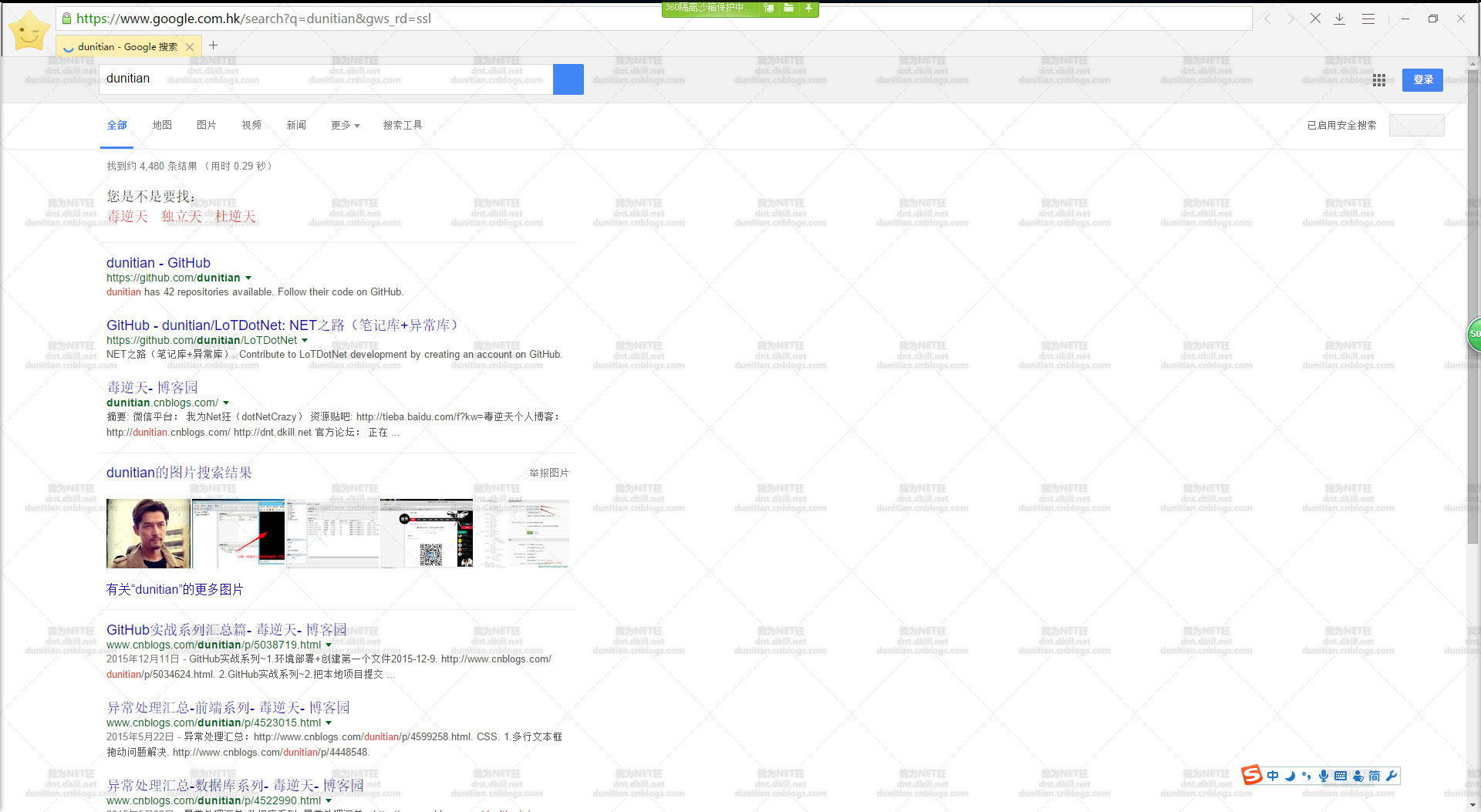Close the dunitian Google search tab
This screenshot has width=1481, height=812.
[190, 47]
